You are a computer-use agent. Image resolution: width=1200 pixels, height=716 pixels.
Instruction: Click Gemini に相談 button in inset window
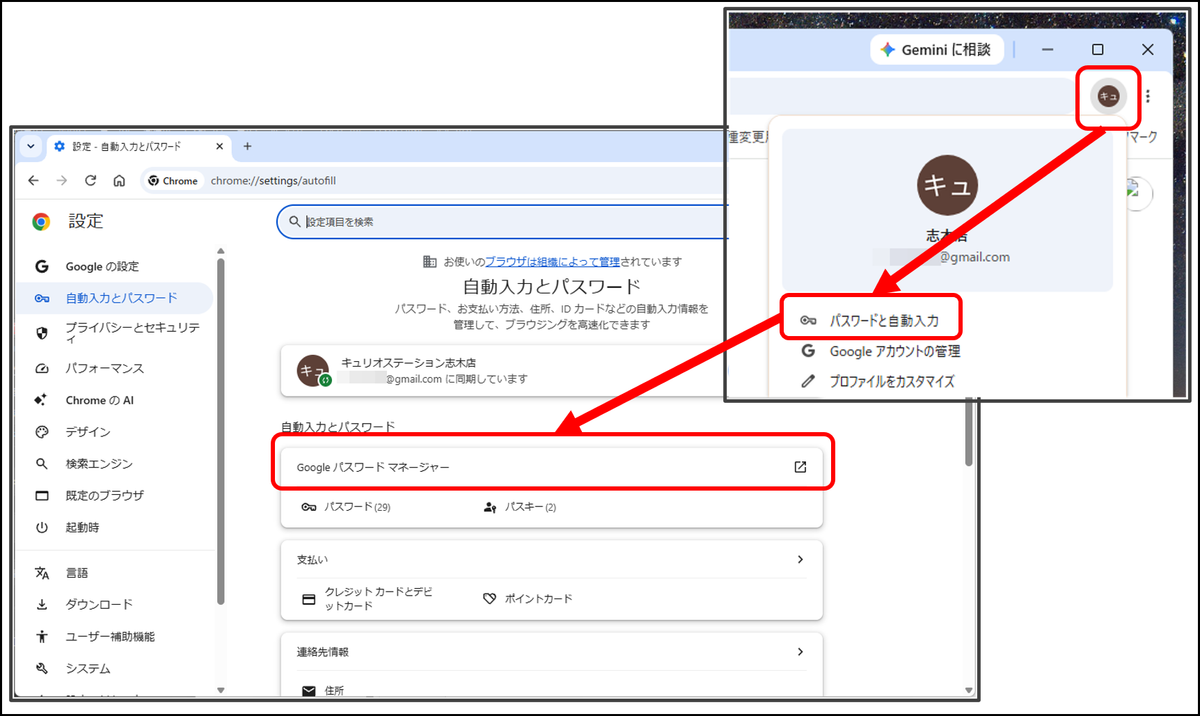[x=937, y=49]
